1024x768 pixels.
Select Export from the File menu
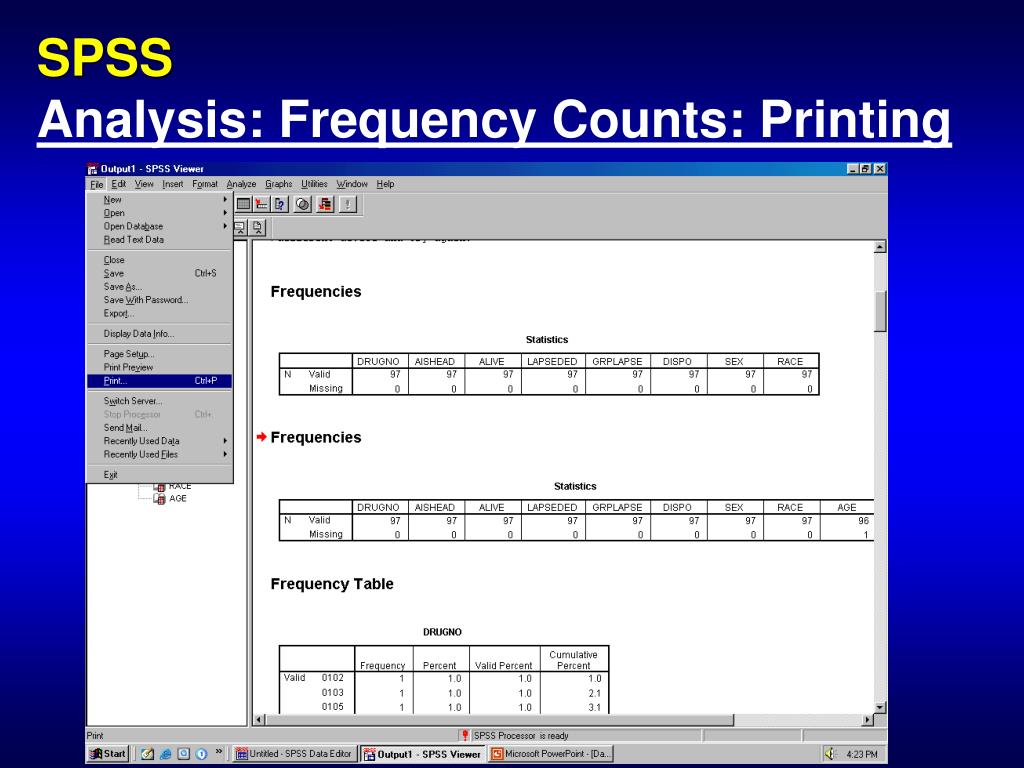click(x=160, y=313)
